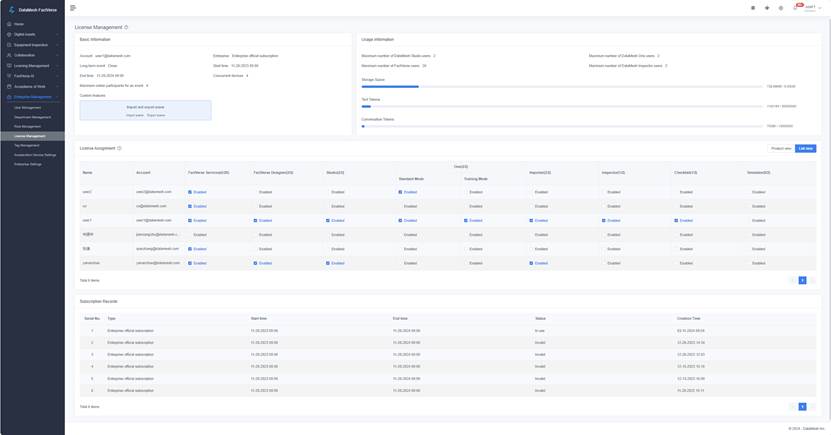Click the Home icon in the sidebar
This screenshot has height=435, width=831.
click(x=9, y=24)
